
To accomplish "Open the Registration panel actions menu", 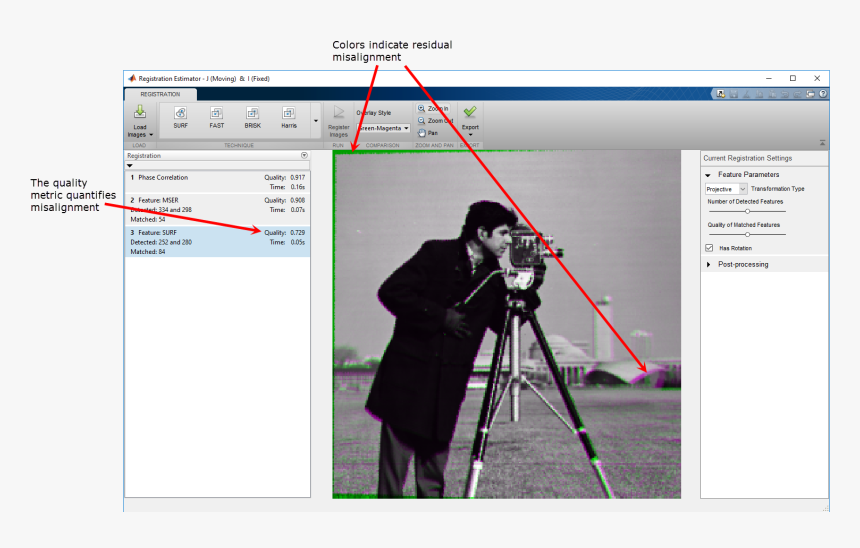I will tap(304, 155).
